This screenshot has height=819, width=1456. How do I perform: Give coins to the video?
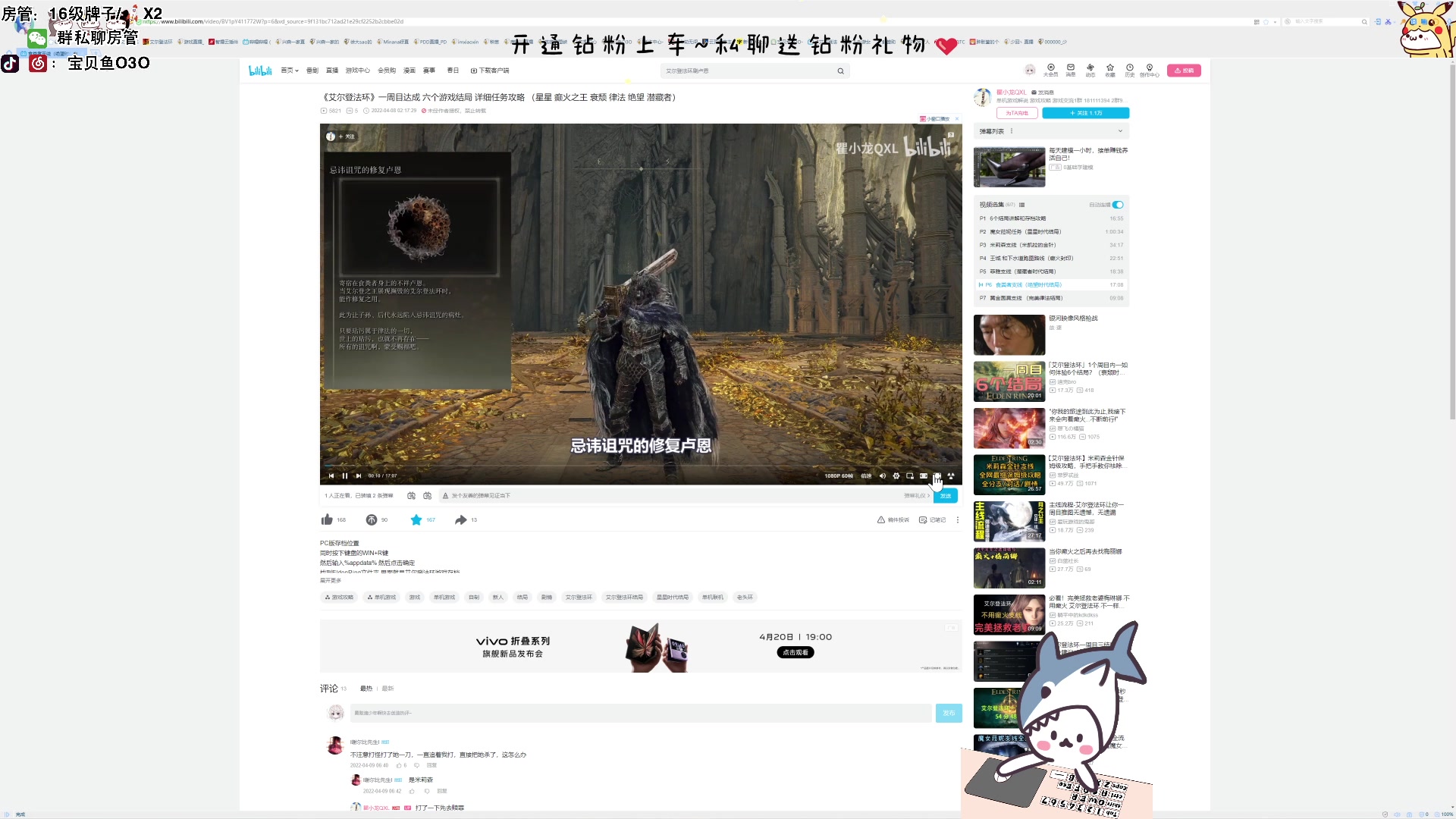tap(372, 520)
